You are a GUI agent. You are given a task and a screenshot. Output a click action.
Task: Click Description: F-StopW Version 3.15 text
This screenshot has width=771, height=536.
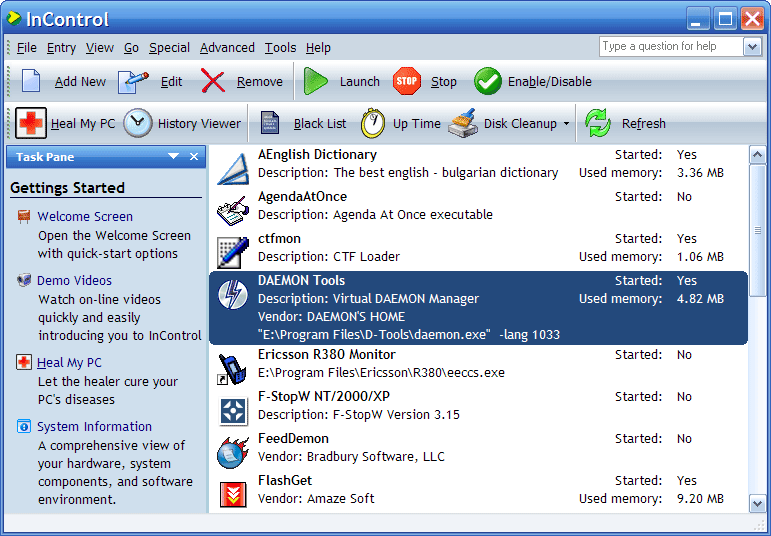click(x=358, y=415)
